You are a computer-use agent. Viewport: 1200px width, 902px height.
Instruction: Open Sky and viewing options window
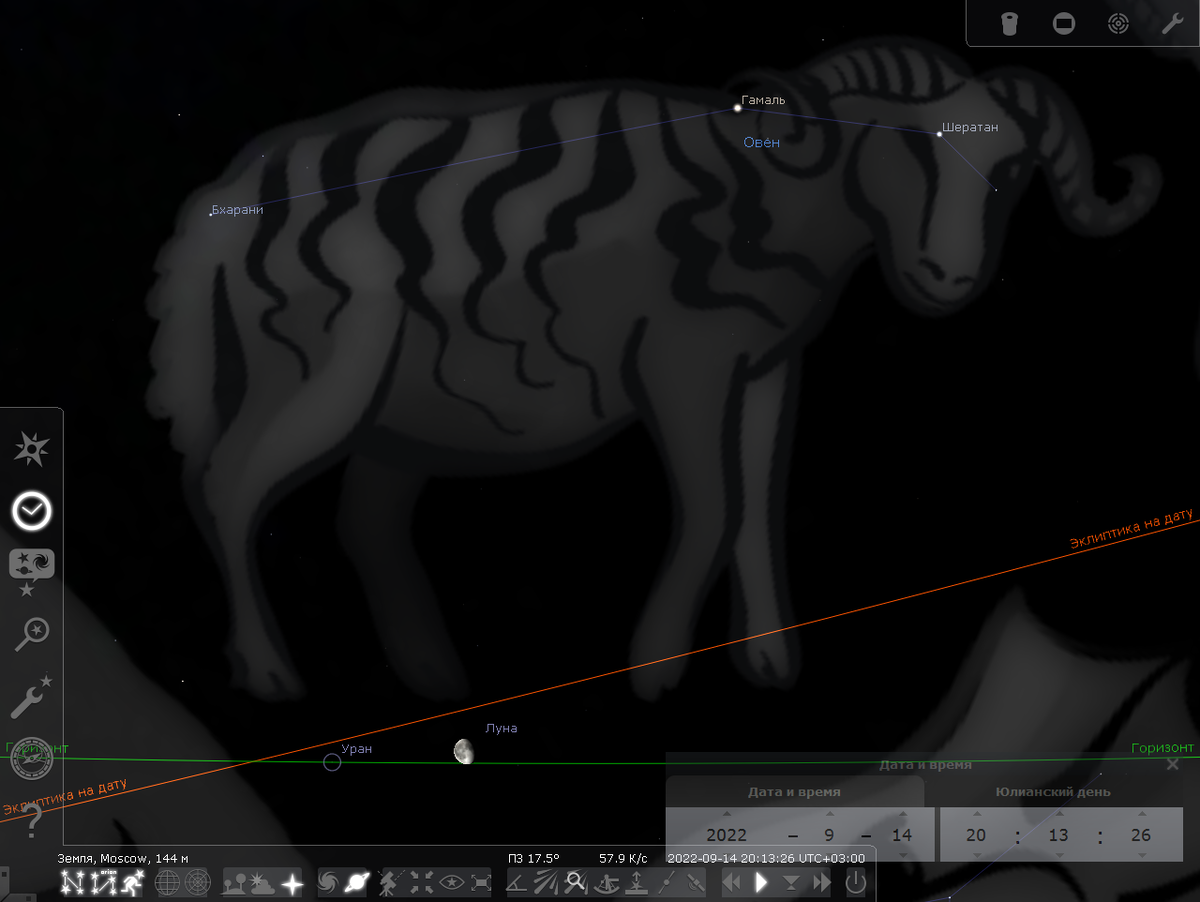pos(32,572)
